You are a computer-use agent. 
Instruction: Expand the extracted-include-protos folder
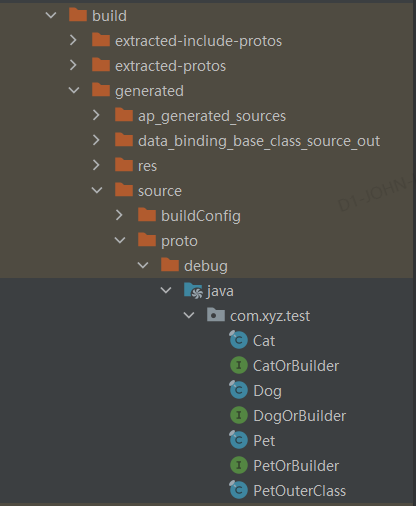(x=73, y=40)
